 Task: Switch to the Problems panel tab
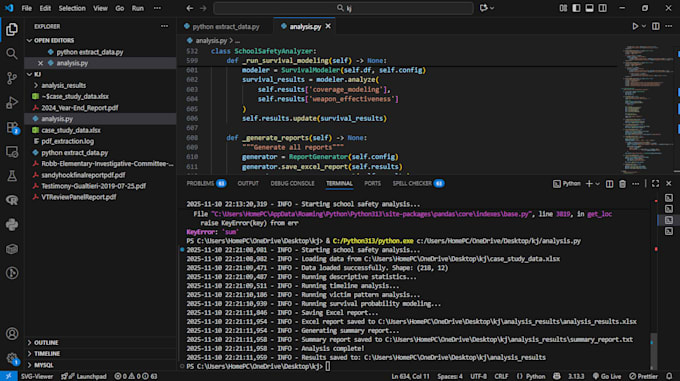click(206, 184)
